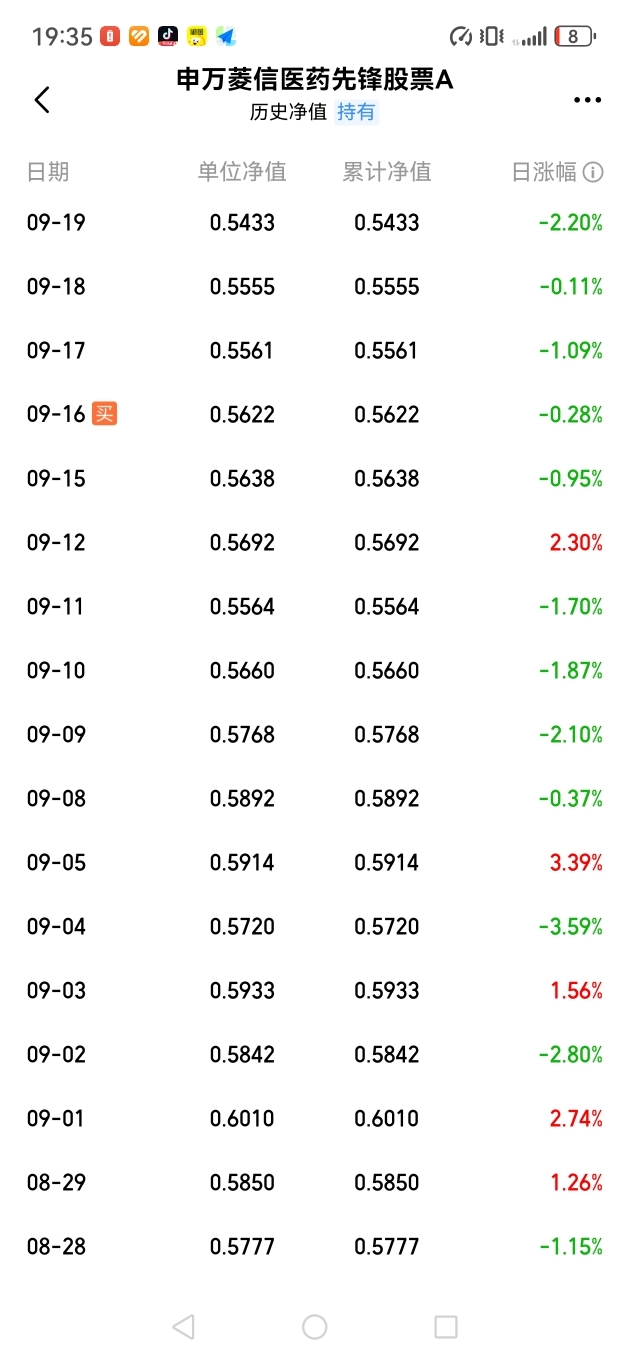Tap the TikTok notification icon in status bar
The height and width of the screenshot is (1360, 630).
coord(168,36)
